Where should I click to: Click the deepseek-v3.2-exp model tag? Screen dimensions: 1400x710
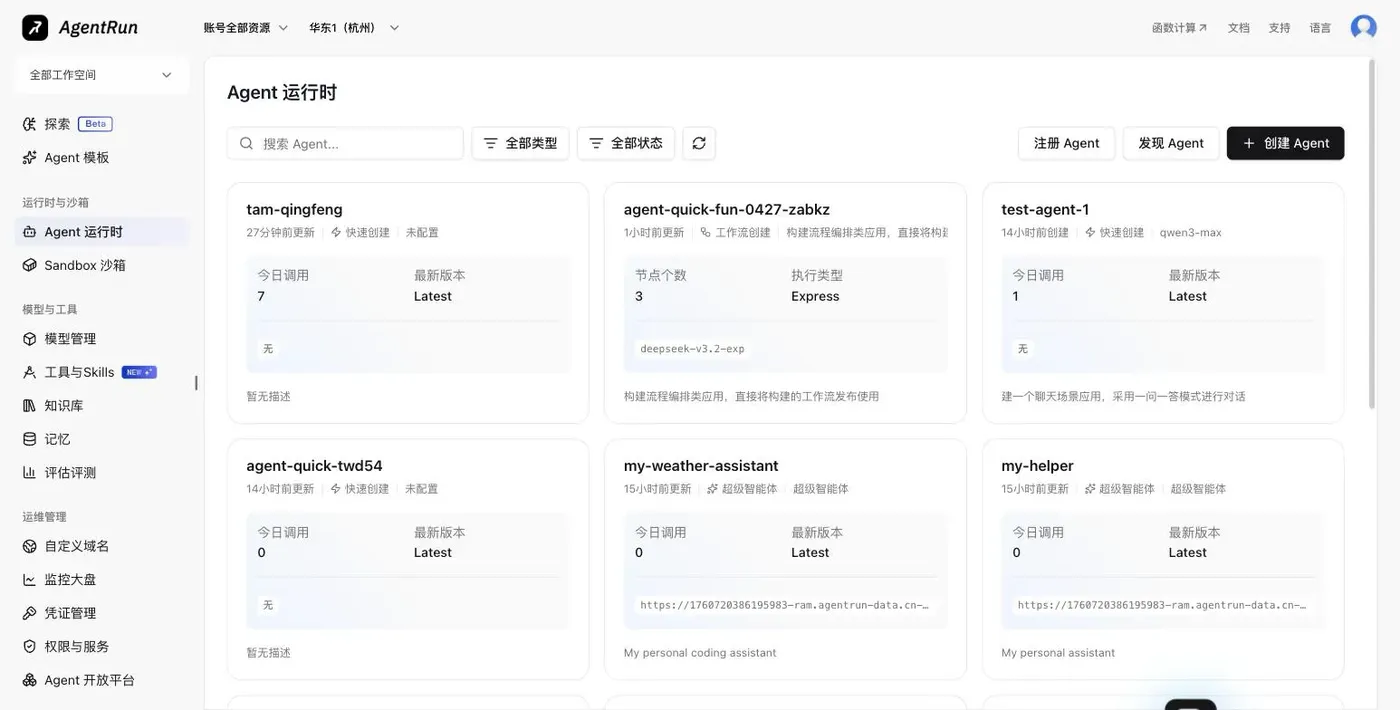click(x=692, y=349)
